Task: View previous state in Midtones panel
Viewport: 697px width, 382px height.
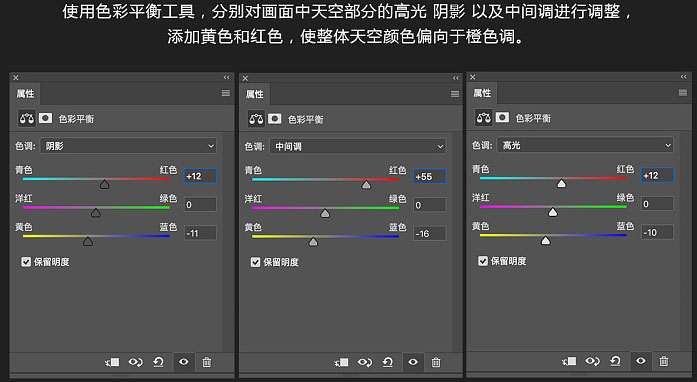Action: point(365,363)
